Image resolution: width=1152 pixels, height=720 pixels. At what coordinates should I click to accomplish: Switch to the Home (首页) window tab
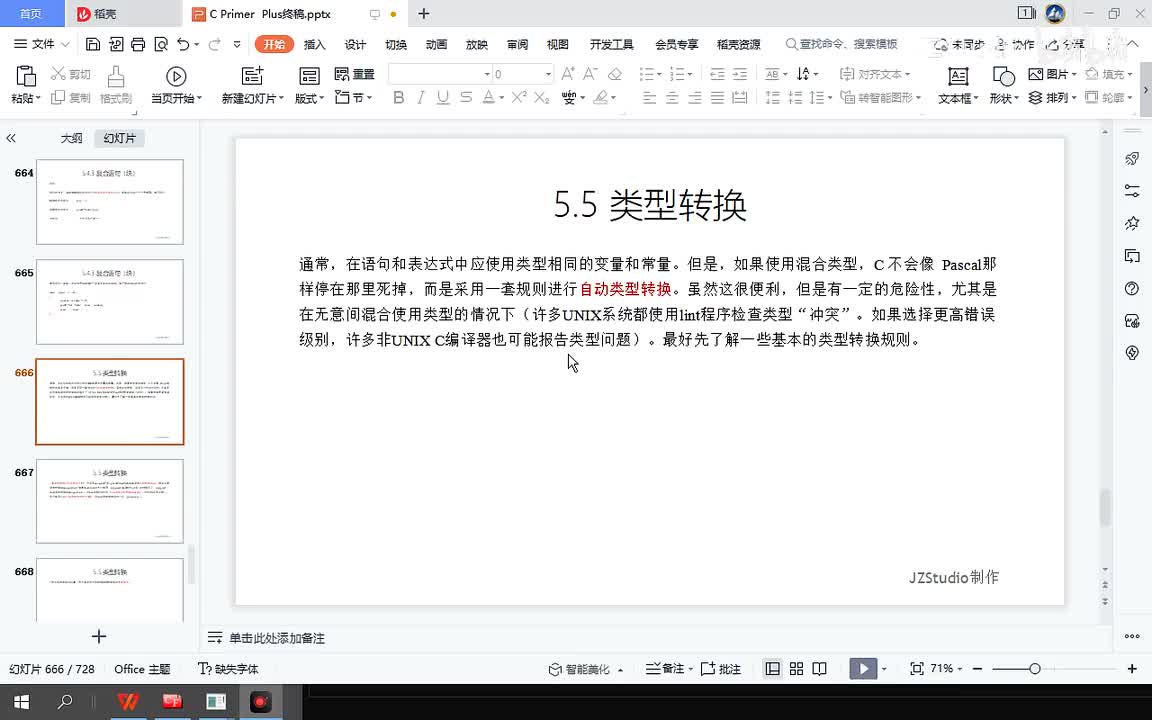coord(31,13)
